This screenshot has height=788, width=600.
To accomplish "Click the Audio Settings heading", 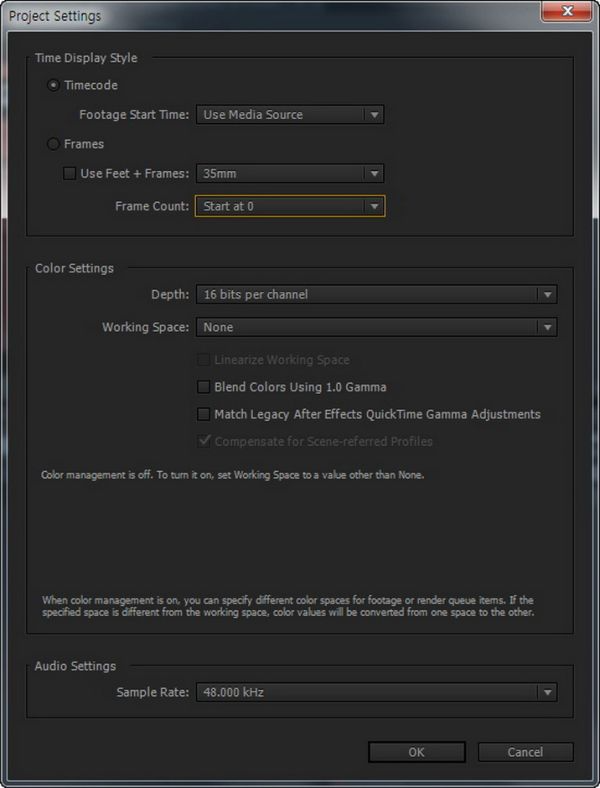I will coord(75,666).
